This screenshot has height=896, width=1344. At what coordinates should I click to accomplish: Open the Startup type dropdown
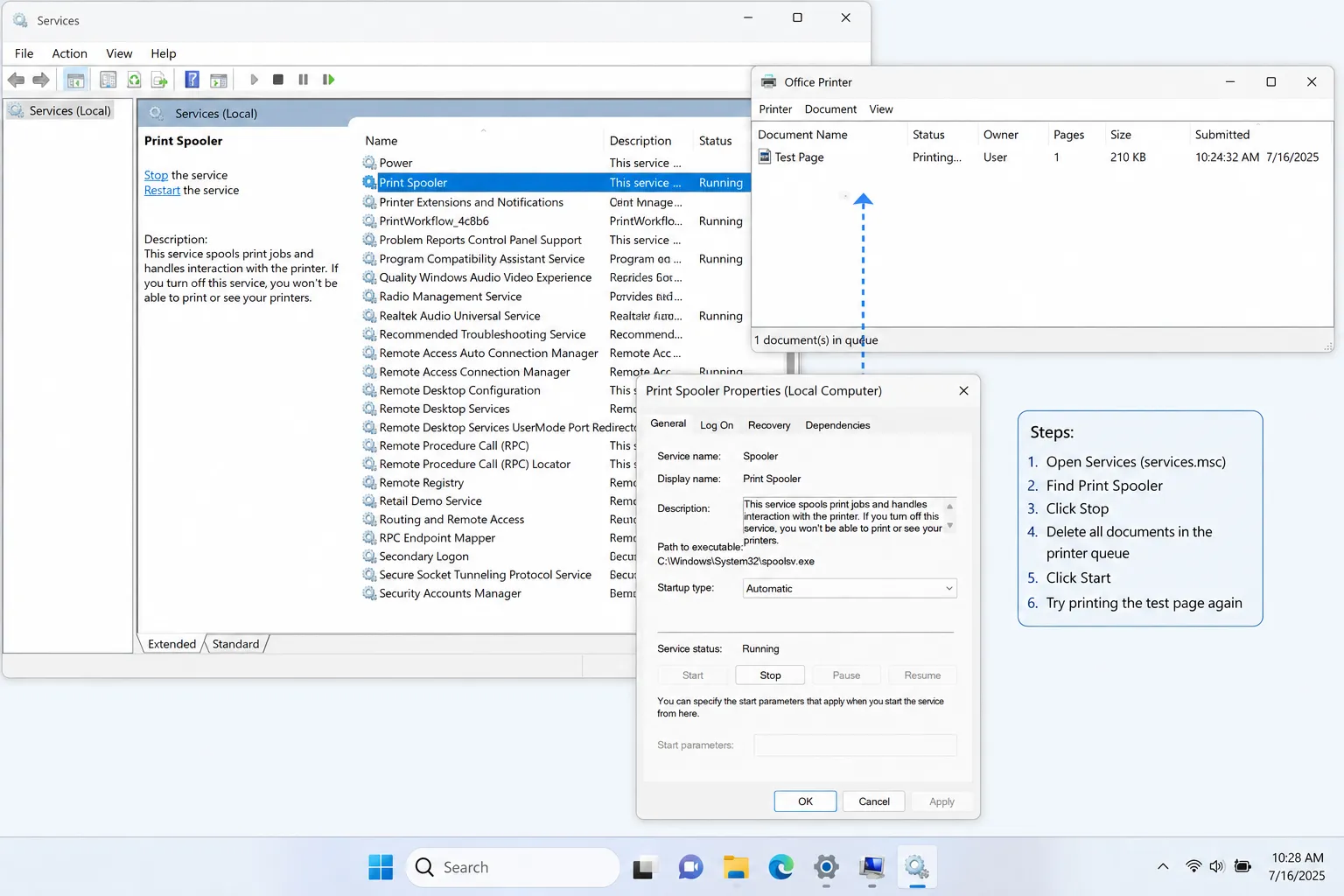[x=850, y=588]
